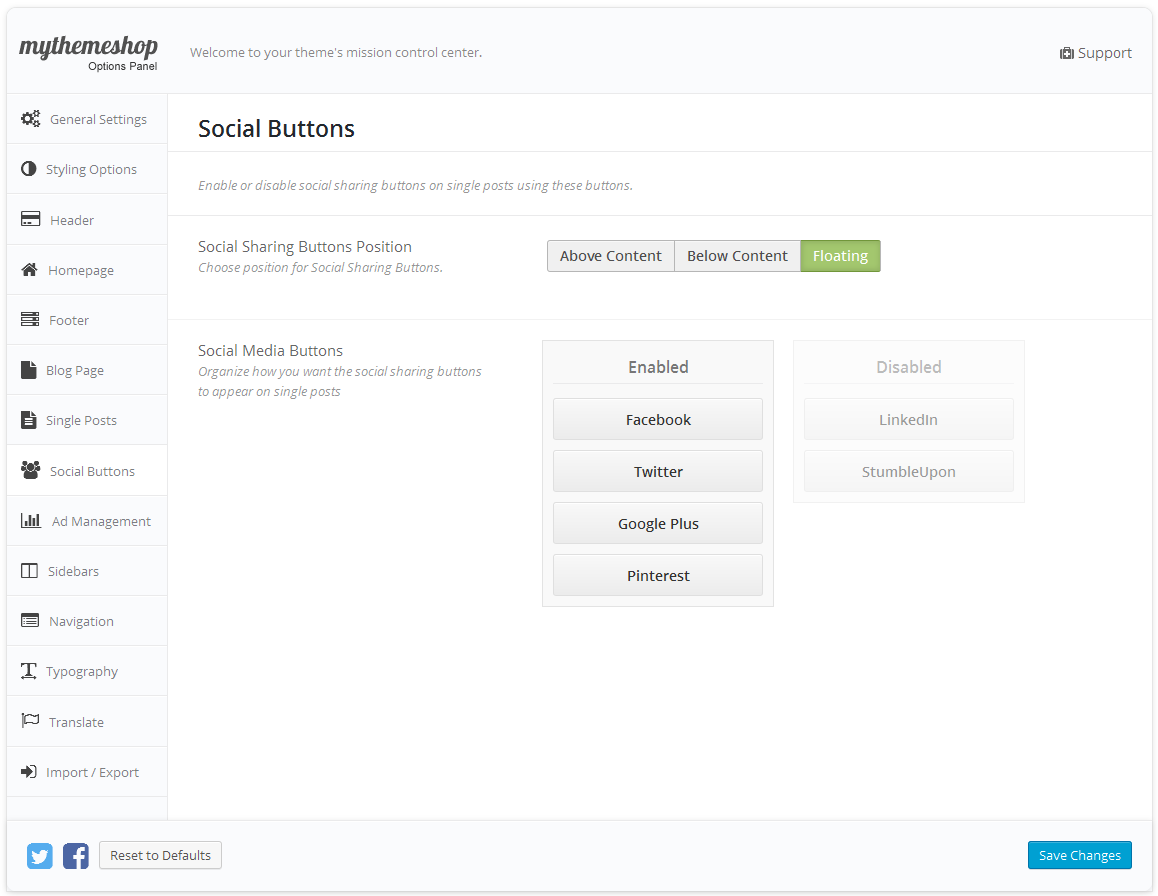The image size is (1158, 896).
Task: Open the Twitter icon in footer
Action: (40, 856)
